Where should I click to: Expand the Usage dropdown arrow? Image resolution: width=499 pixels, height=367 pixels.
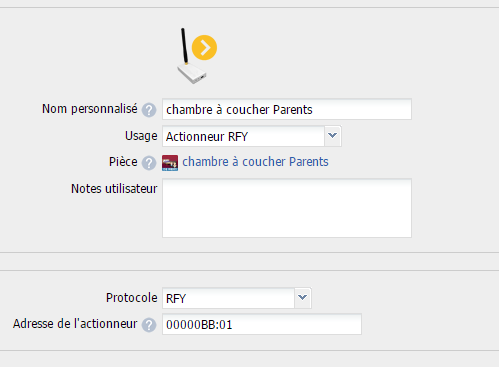click(x=332, y=136)
